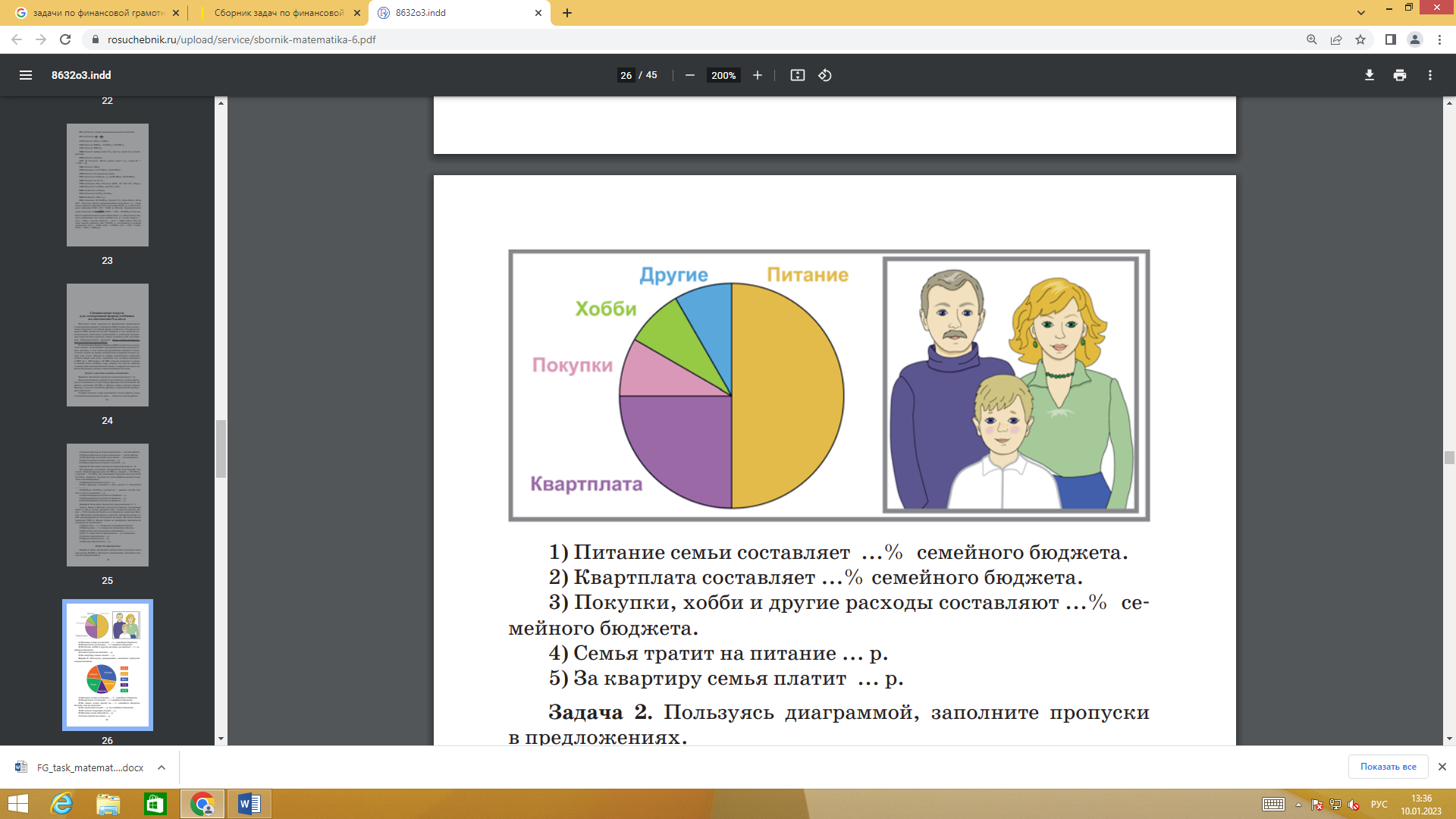The image size is (1456, 819).
Task: Click the zoom percentage field showing 200%
Action: pyautogui.click(x=723, y=75)
